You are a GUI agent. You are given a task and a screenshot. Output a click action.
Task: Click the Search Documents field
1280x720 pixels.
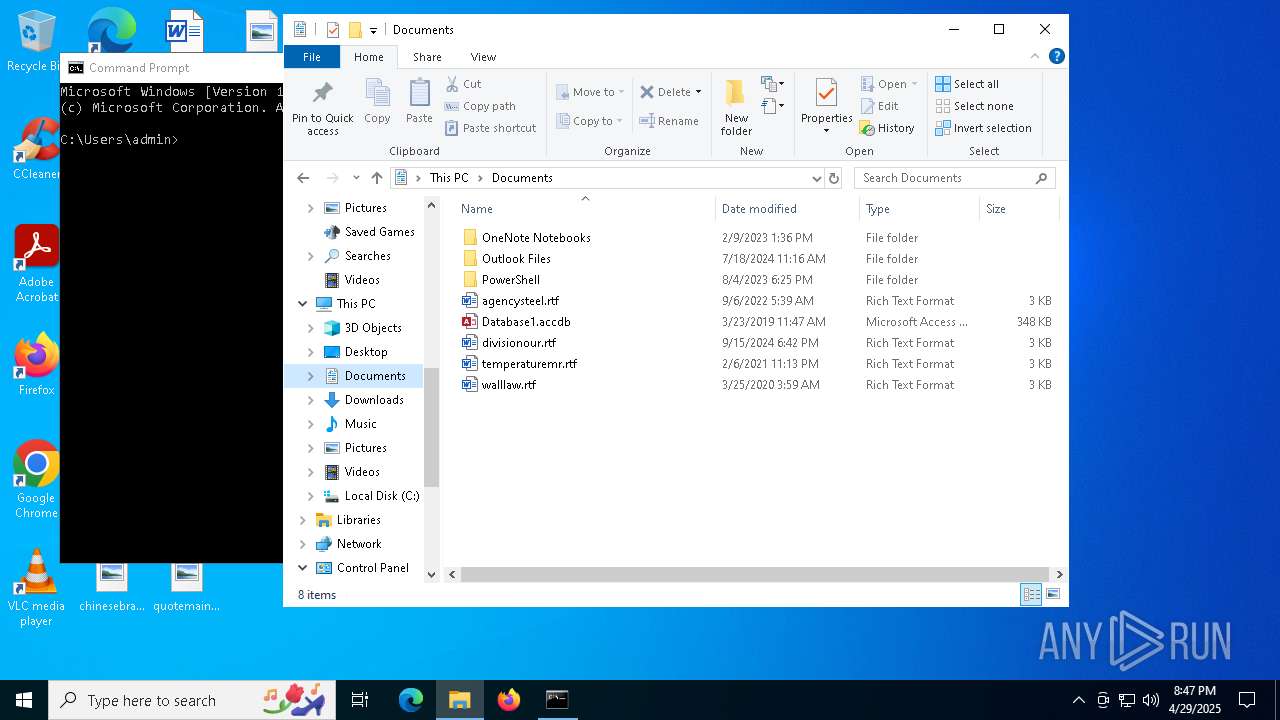tap(954, 178)
